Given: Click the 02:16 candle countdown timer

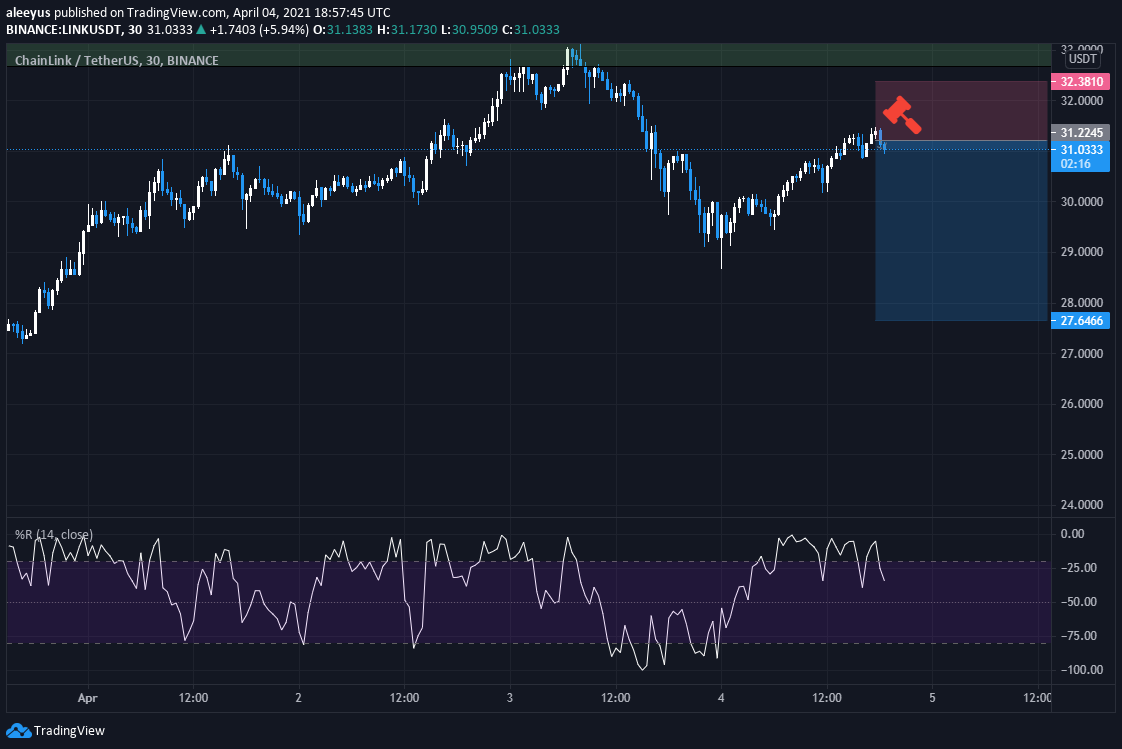Looking at the screenshot, I should [1075, 164].
